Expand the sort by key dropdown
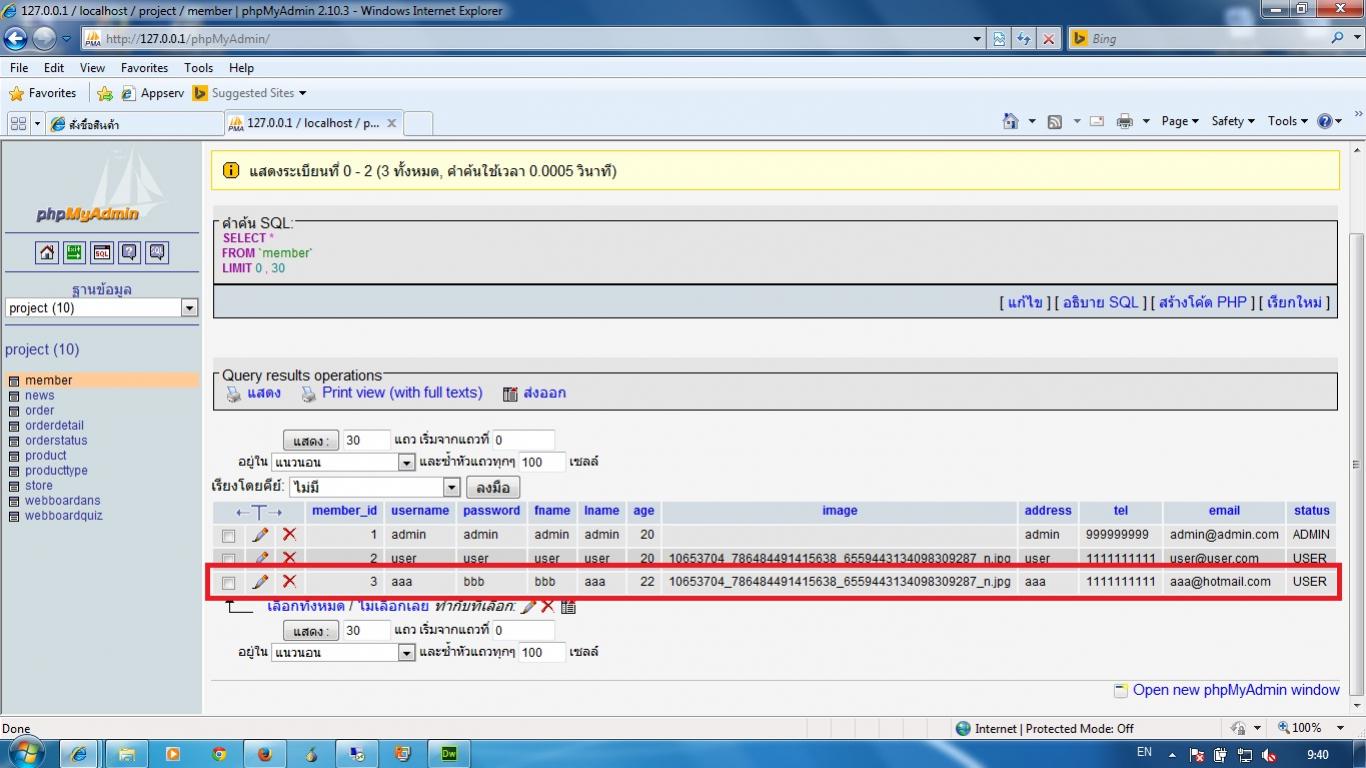 tap(451, 488)
